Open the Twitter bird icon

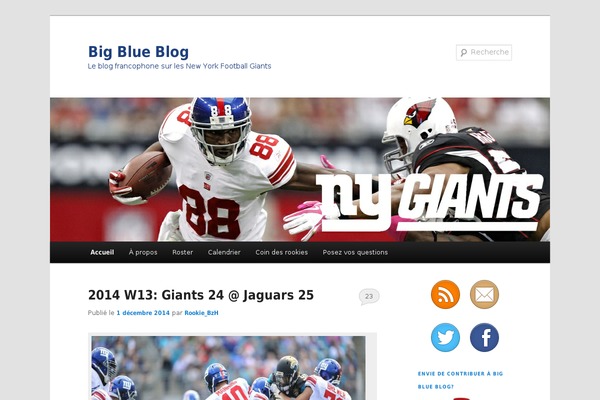tap(445, 337)
